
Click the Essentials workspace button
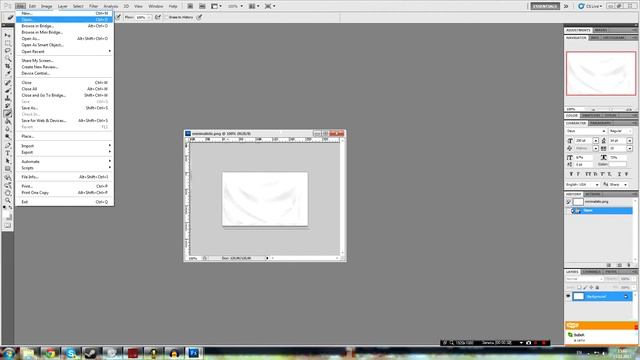coord(545,6)
